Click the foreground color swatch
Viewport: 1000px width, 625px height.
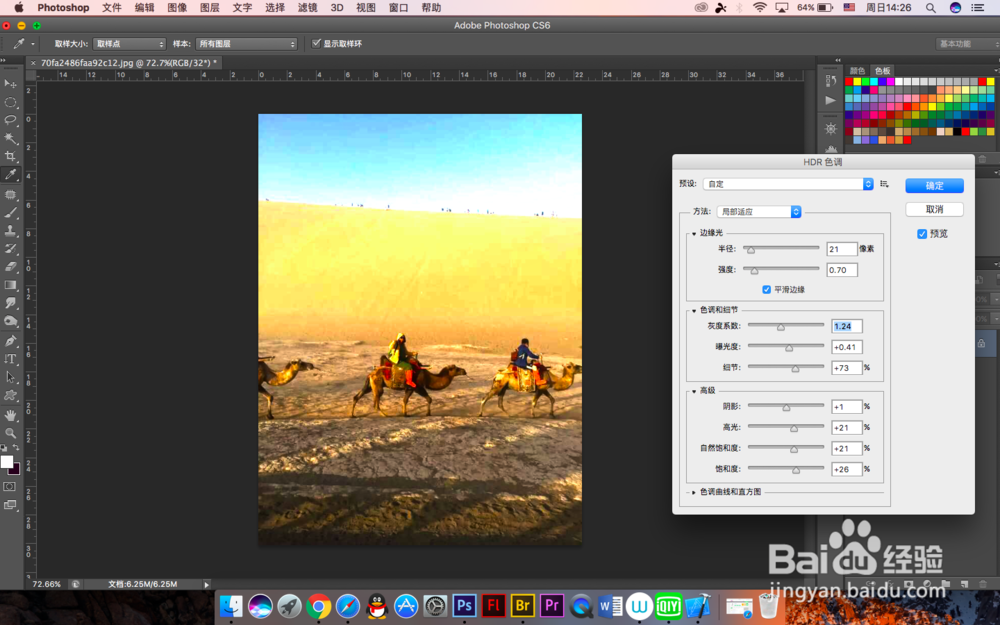pos(6,461)
